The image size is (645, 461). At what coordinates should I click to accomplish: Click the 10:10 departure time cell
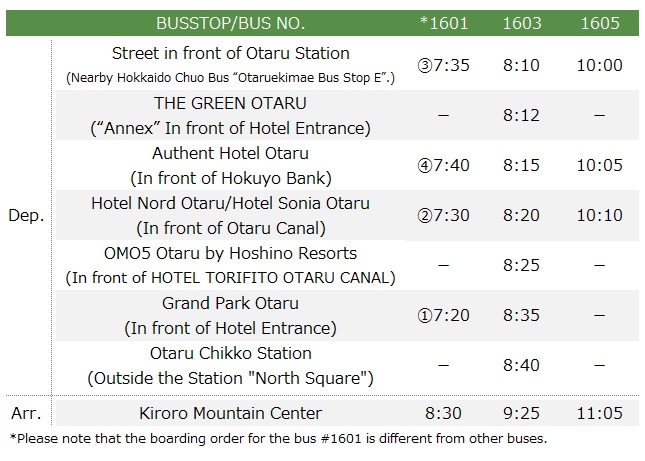pos(600,216)
